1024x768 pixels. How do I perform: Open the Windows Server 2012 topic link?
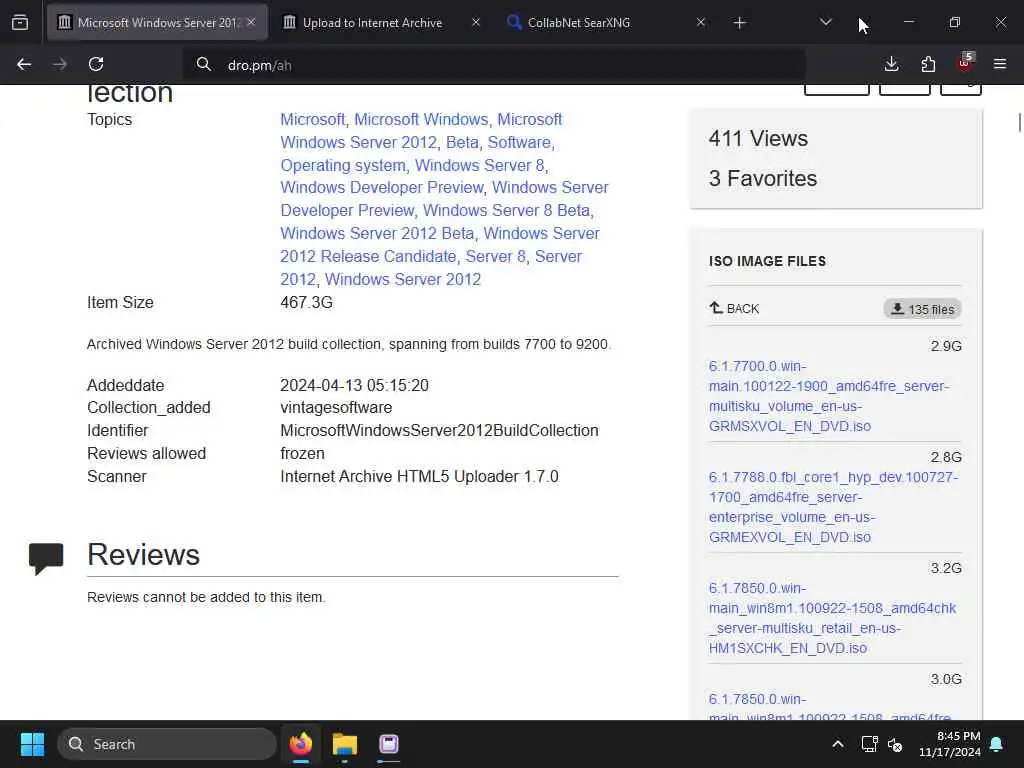point(403,279)
